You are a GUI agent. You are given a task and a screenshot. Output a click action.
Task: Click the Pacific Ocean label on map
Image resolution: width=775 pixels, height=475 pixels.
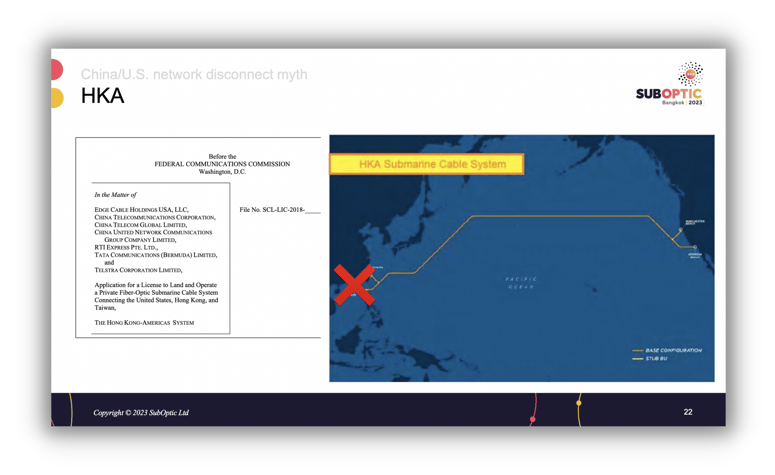521,283
